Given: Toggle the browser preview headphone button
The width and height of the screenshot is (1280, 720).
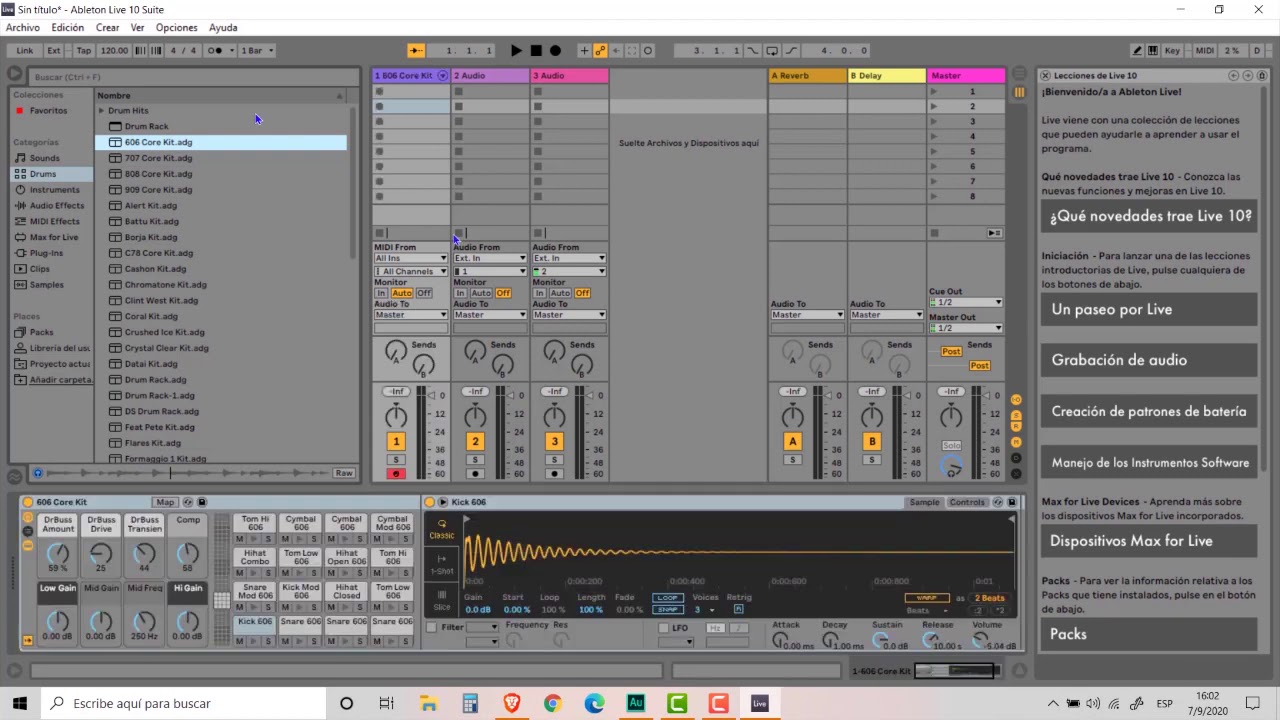Looking at the screenshot, I should pyautogui.click(x=38, y=473).
